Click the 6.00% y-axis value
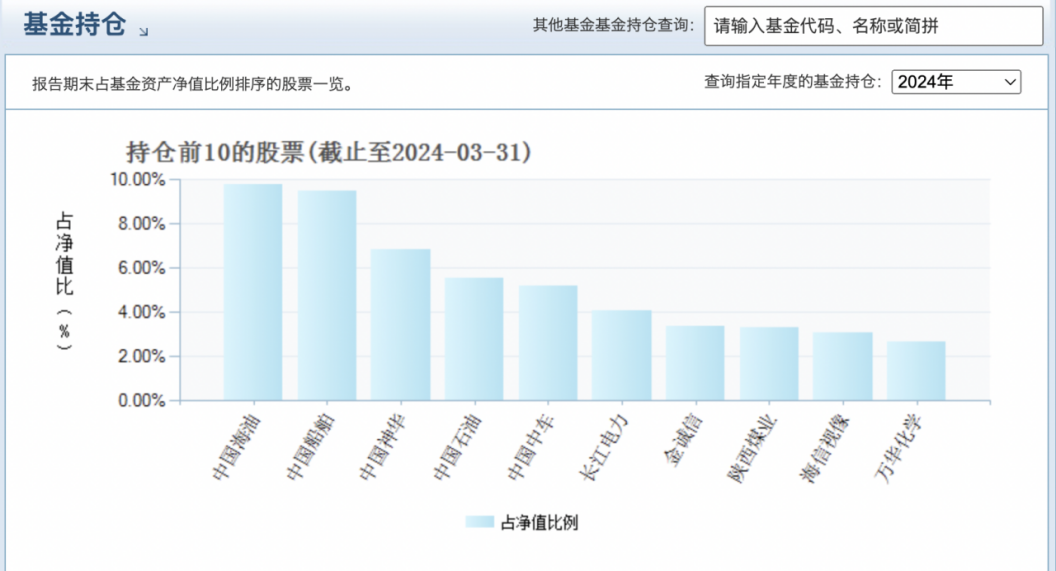Screen dimensions: 1056x571 (x=141, y=268)
